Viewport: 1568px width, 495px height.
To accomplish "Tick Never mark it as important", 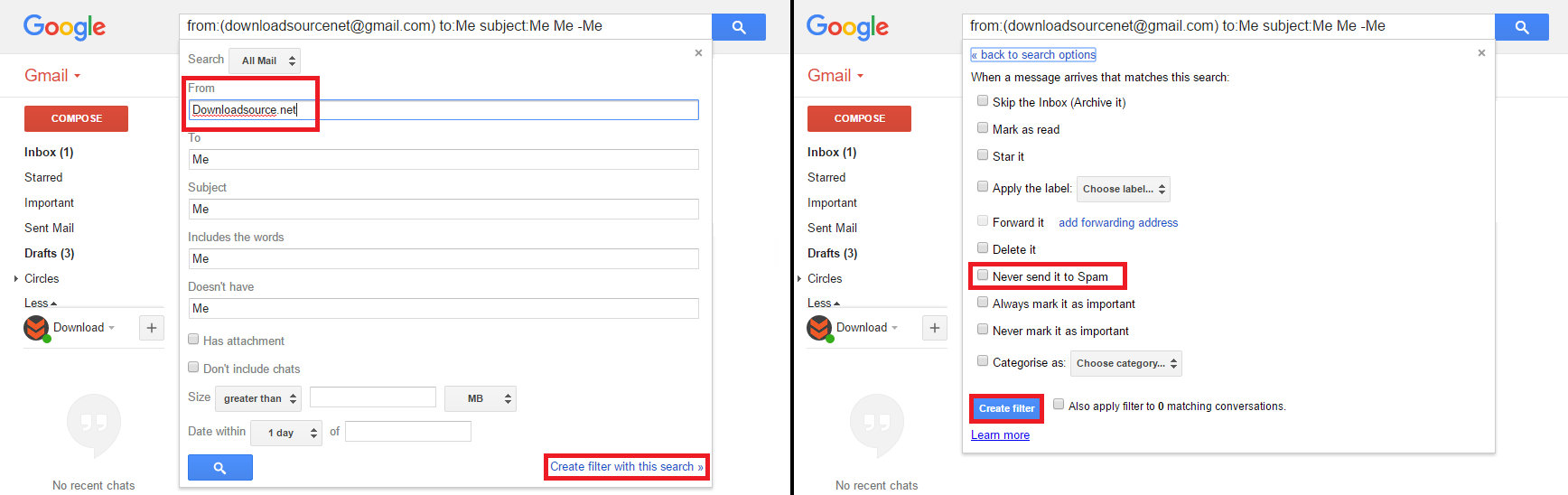I will [x=983, y=330].
